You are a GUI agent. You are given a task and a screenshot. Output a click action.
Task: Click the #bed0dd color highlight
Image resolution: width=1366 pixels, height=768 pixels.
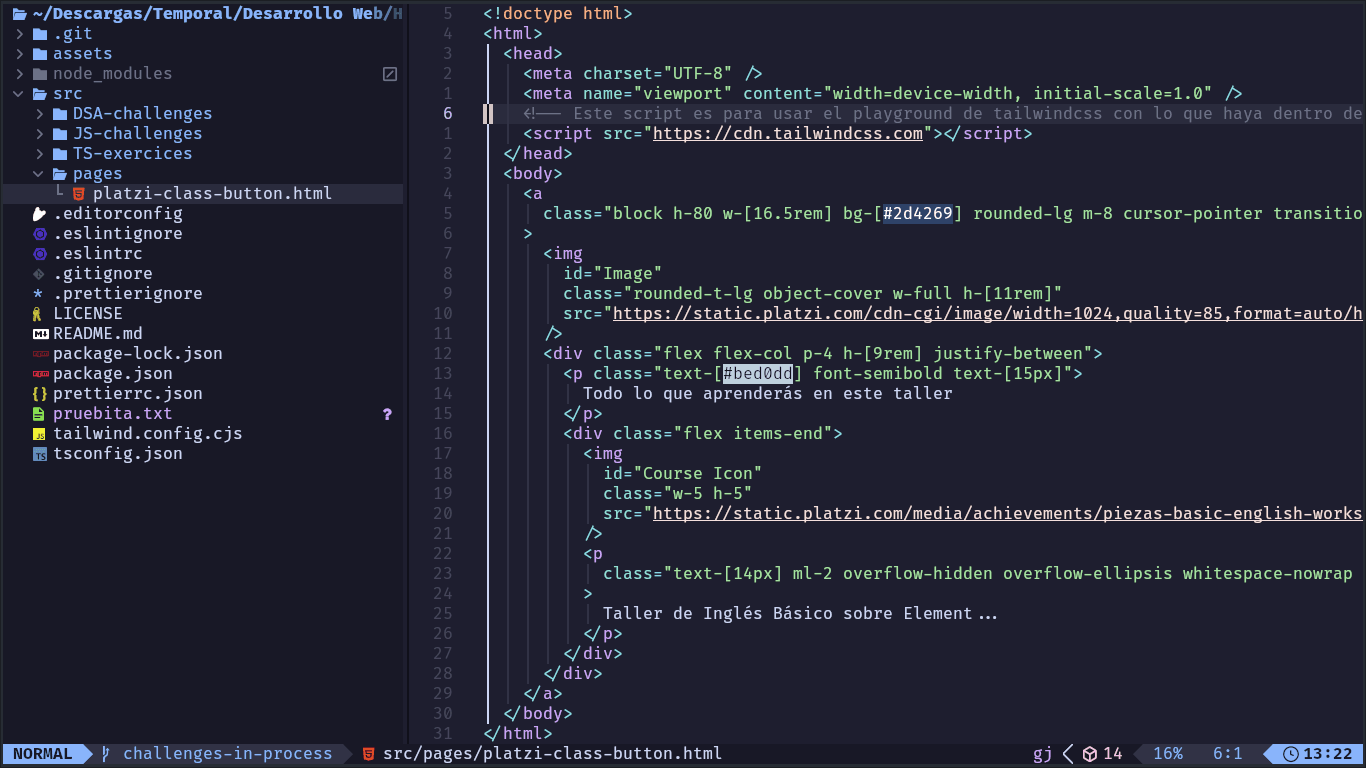(x=757, y=374)
